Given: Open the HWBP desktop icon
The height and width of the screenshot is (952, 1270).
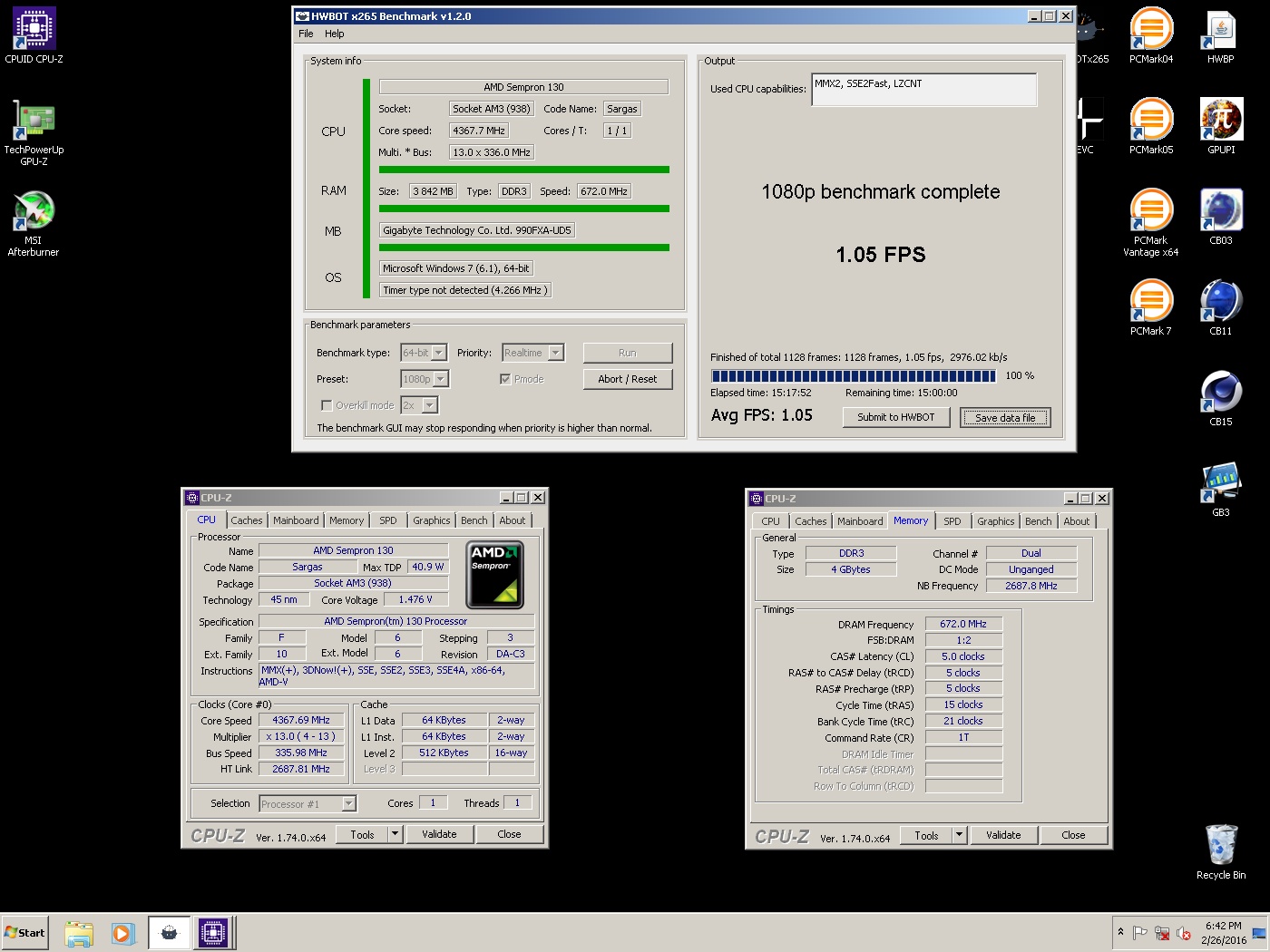Looking at the screenshot, I should [x=1221, y=36].
